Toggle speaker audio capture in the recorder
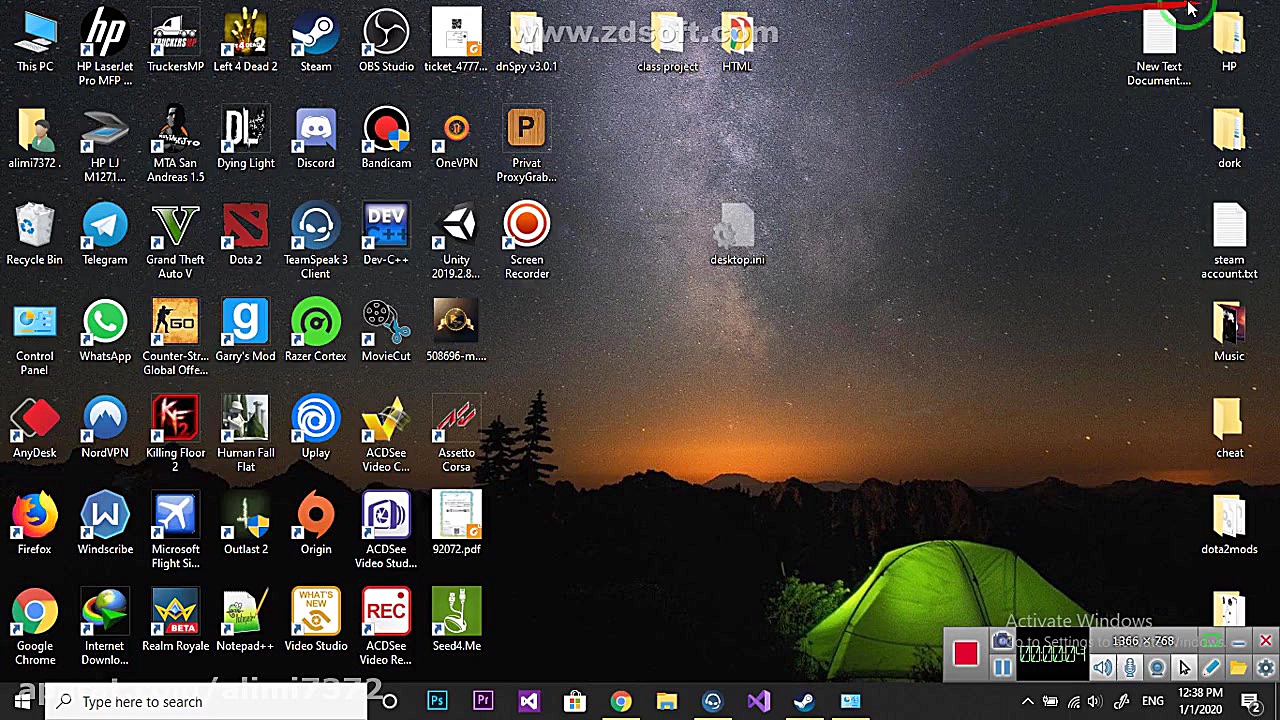This screenshot has width=1280, height=720. (1102, 668)
